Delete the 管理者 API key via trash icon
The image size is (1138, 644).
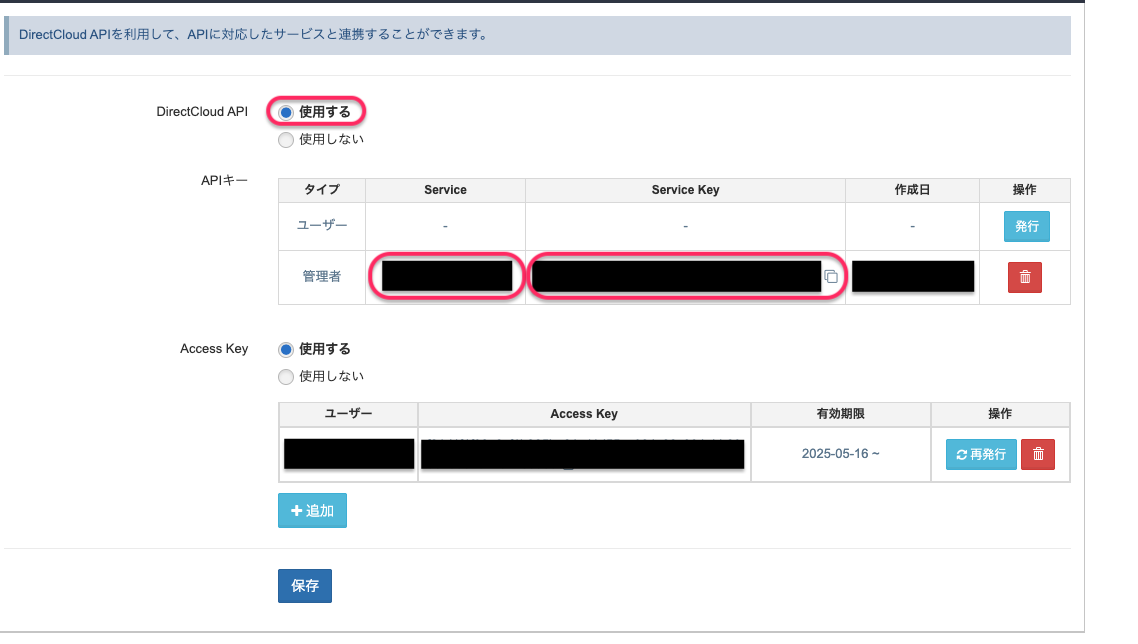coord(1025,277)
